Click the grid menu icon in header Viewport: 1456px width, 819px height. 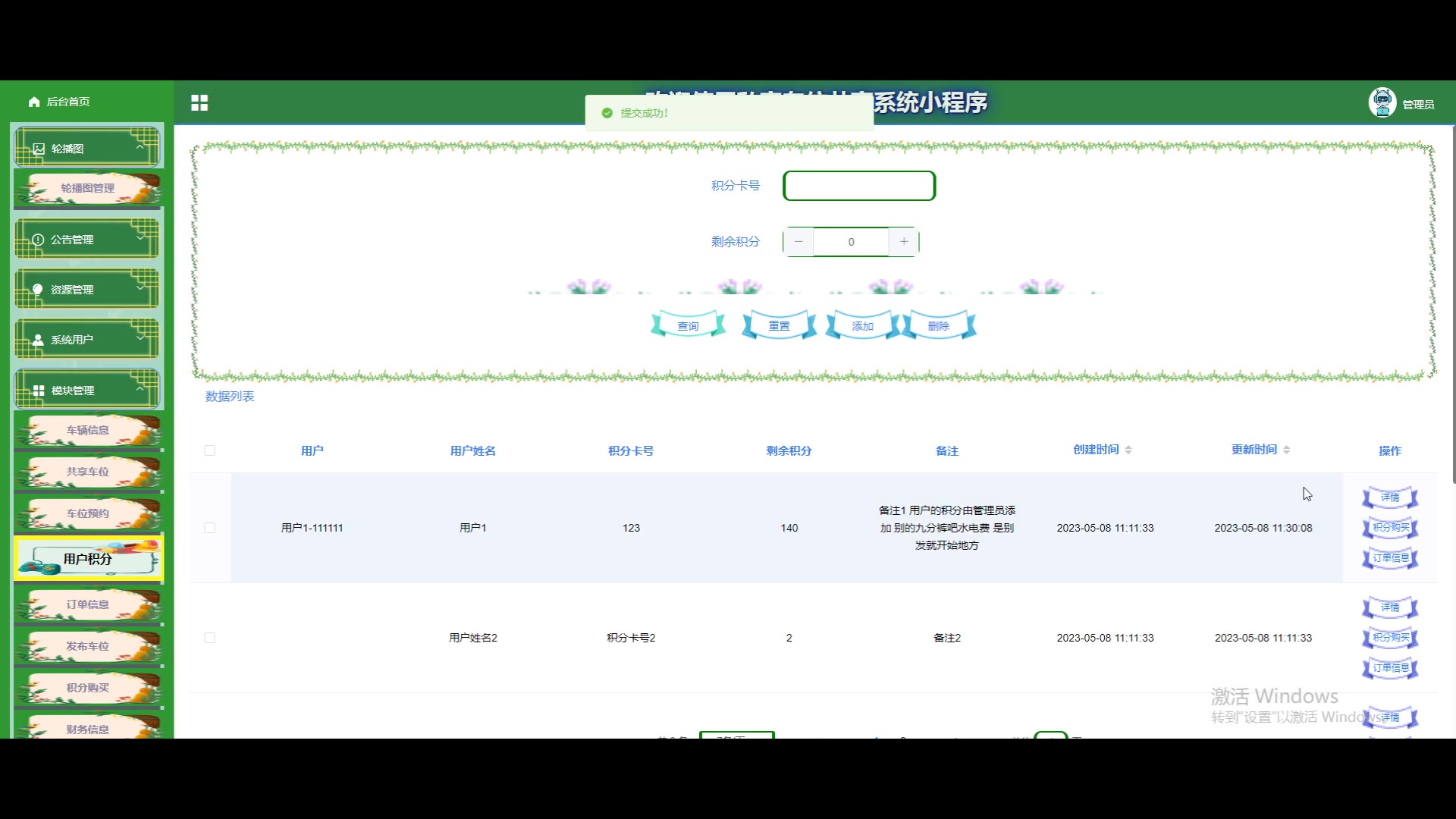coord(199,103)
